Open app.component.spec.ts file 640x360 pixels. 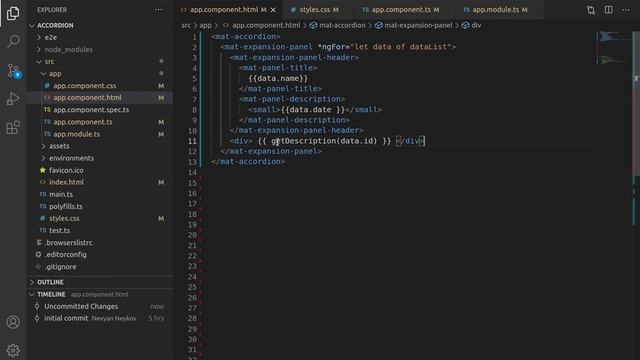91,110
